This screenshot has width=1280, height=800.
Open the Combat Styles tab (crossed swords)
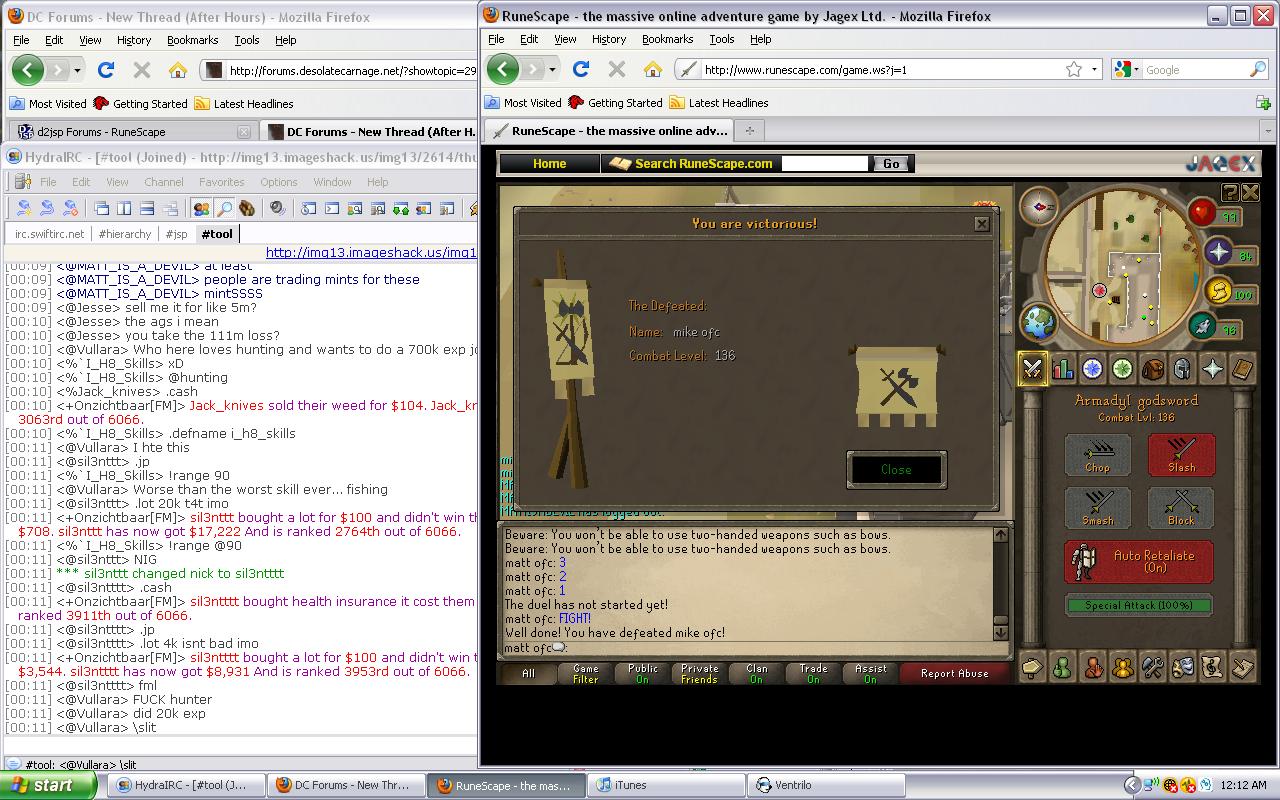pyautogui.click(x=1032, y=369)
